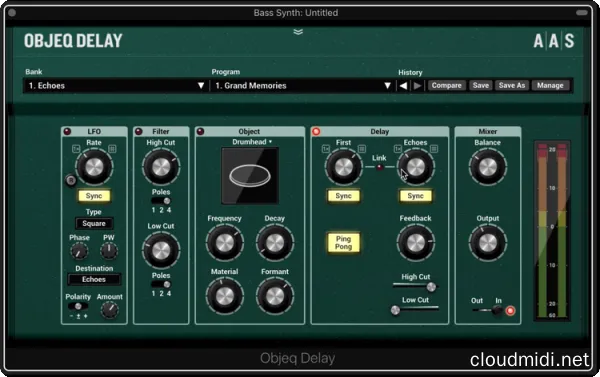The image size is (600, 377).
Task: Open the LFO Type dropdown showing Square
Action: tap(94, 224)
